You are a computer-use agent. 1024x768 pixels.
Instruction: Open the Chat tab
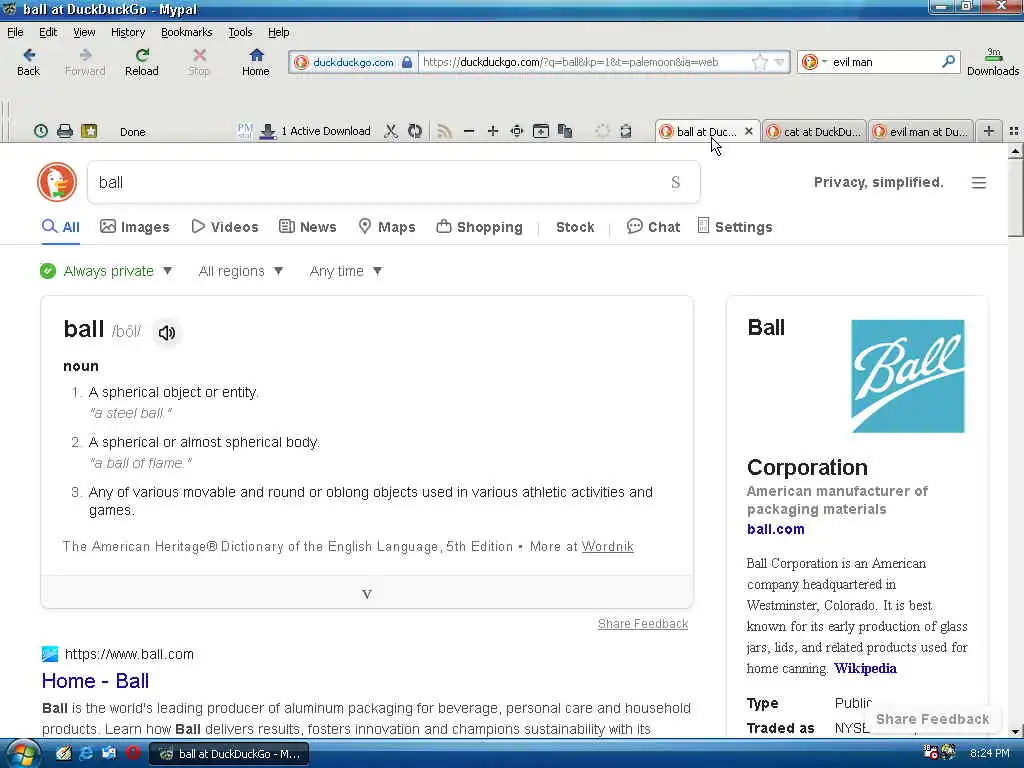(653, 227)
